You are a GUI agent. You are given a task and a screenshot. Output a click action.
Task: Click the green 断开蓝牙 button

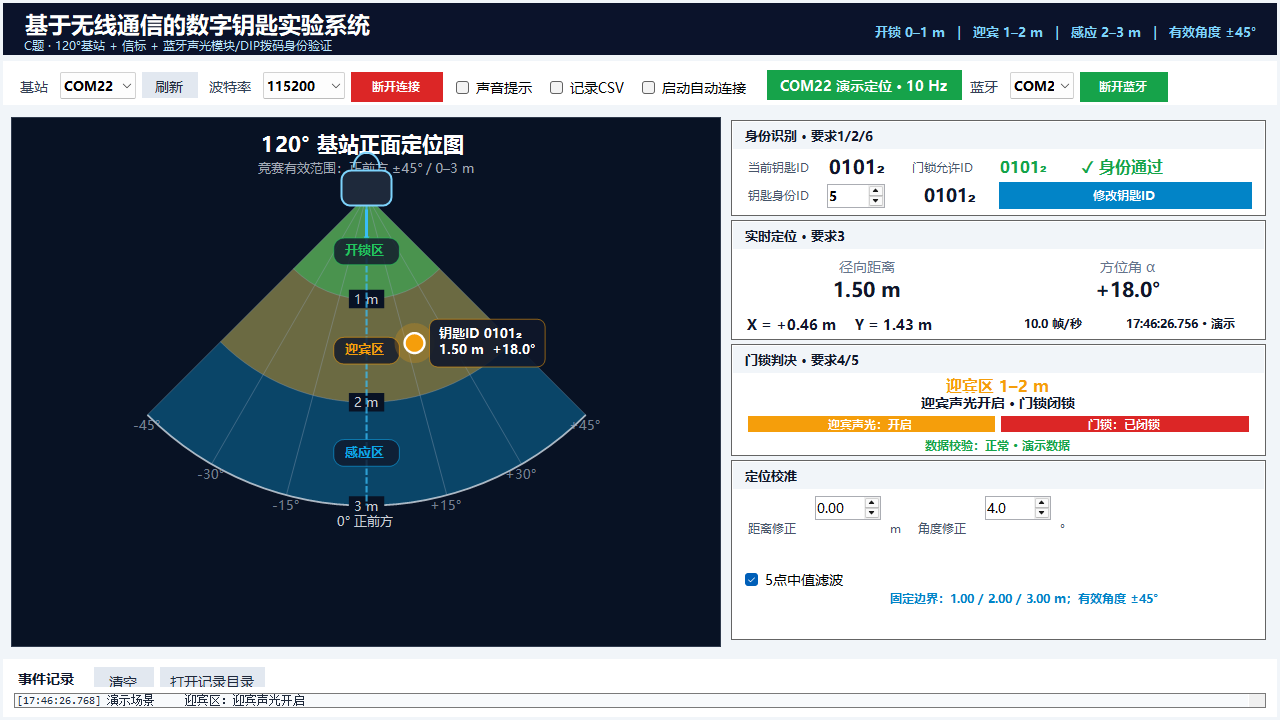point(1123,87)
